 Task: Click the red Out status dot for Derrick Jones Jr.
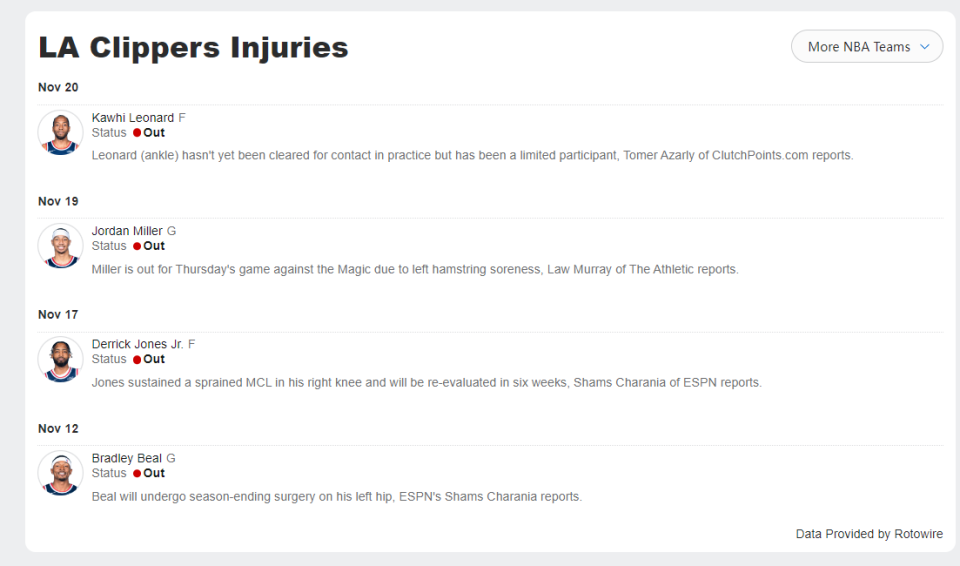pyautogui.click(x=137, y=359)
